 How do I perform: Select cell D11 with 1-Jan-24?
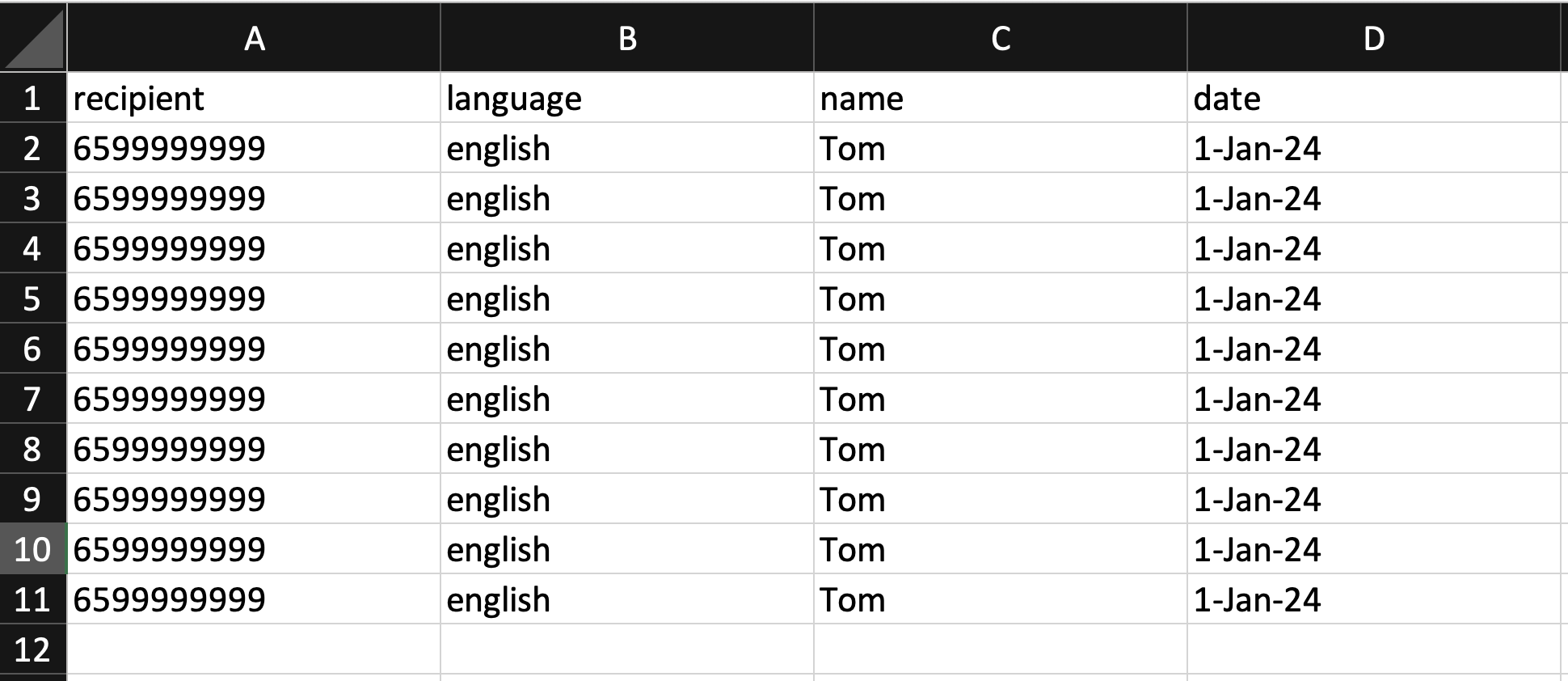point(1373,600)
